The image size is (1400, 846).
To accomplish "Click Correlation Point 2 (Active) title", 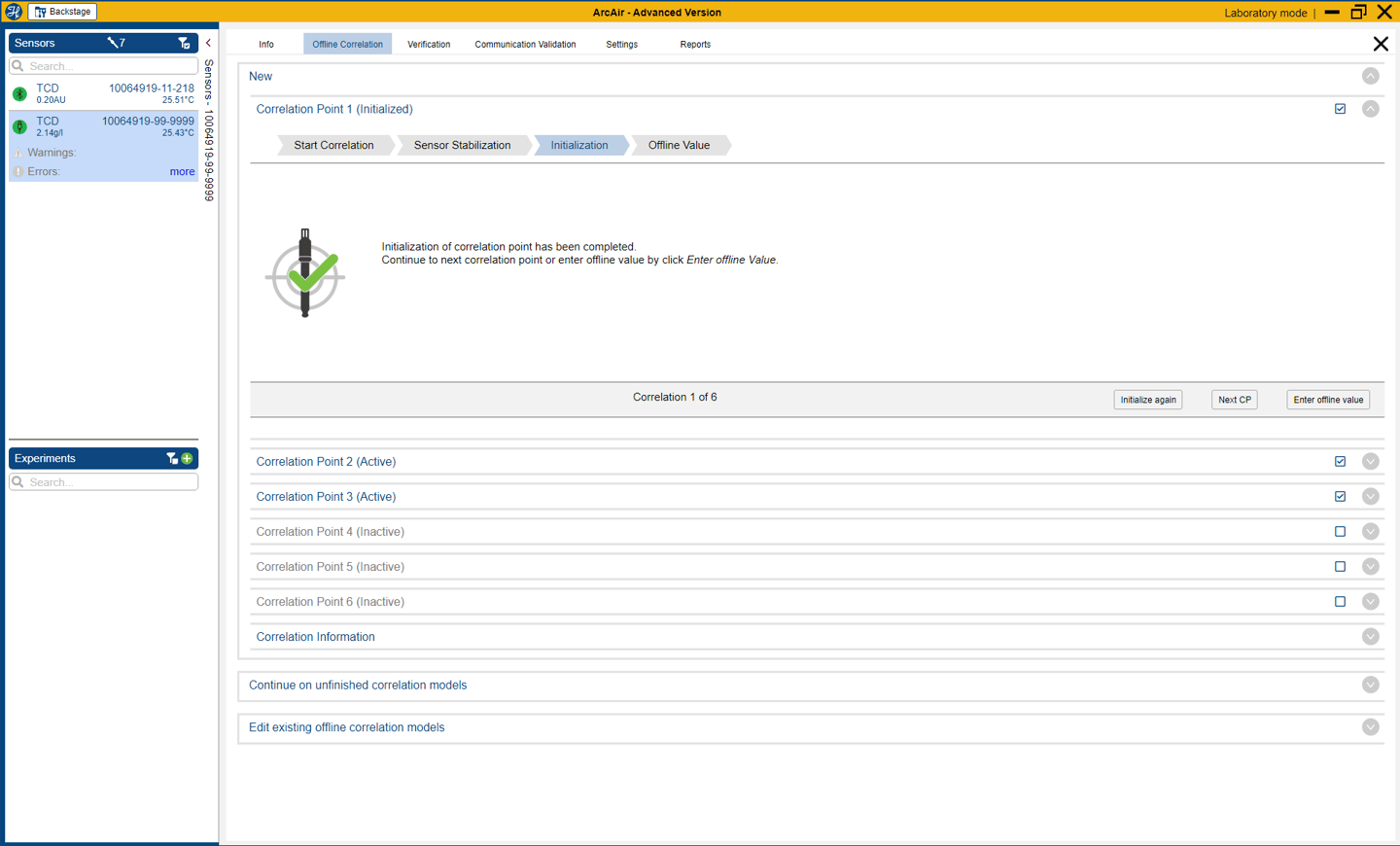I will (326, 462).
